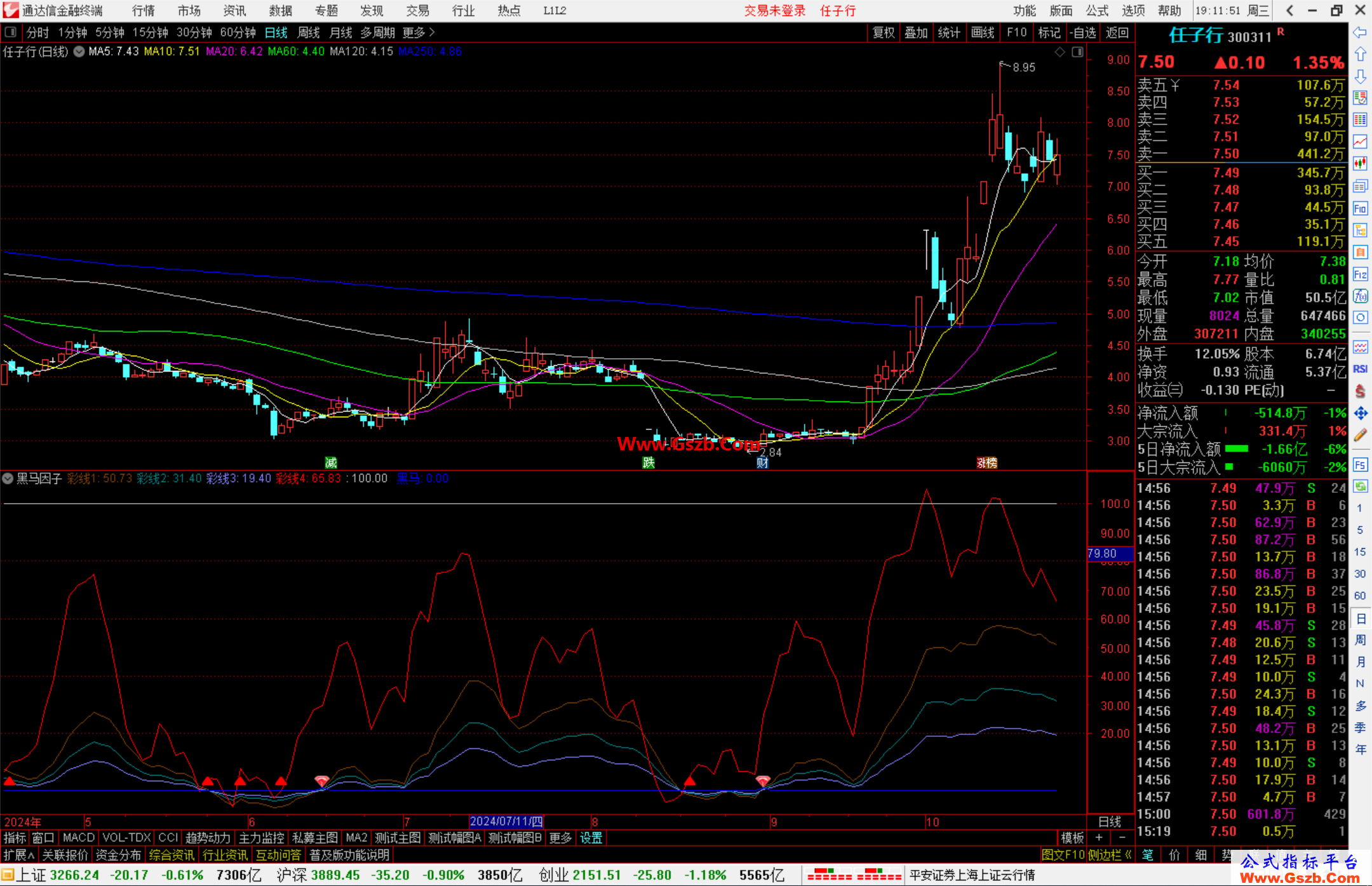Image resolution: width=1372 pixels, height=886 pixels.
Task: Switch to the 周线 period tab
Action: point(309,32)
